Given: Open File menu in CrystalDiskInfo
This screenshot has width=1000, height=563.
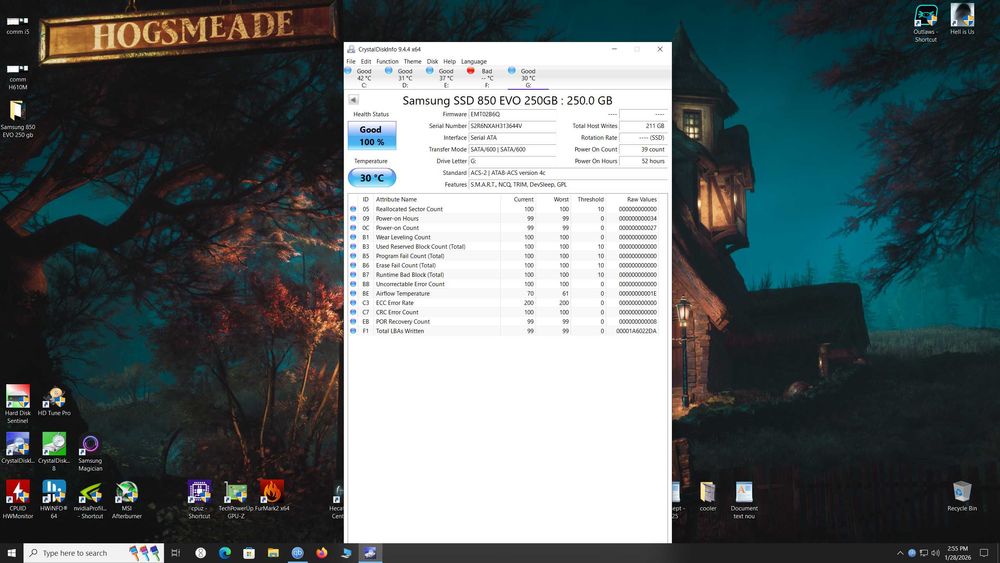Looking at the screenshot, I should coord(351,61).
